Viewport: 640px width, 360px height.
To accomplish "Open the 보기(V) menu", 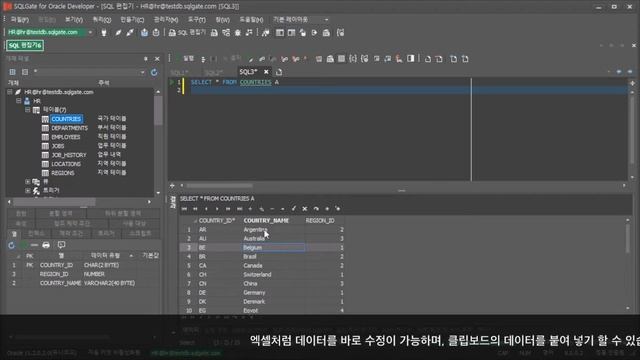I will [x=73, y=20].
